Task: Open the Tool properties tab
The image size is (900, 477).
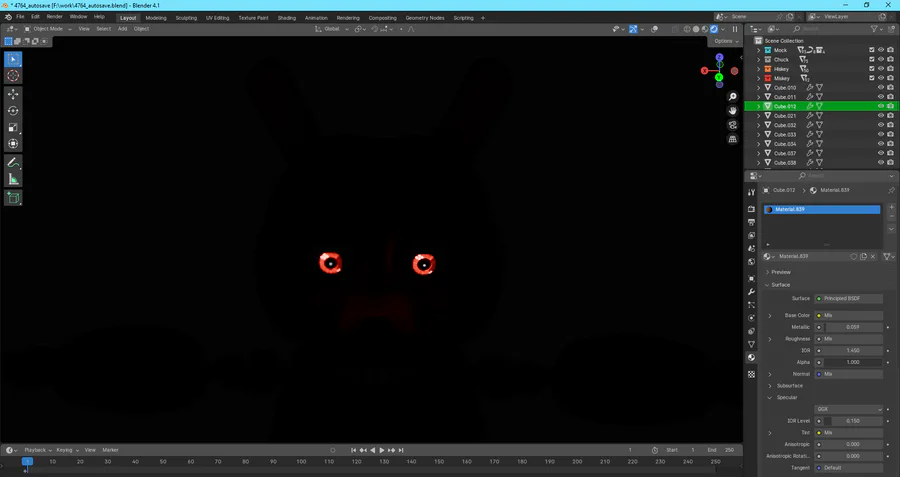Action: click(751, 192)
